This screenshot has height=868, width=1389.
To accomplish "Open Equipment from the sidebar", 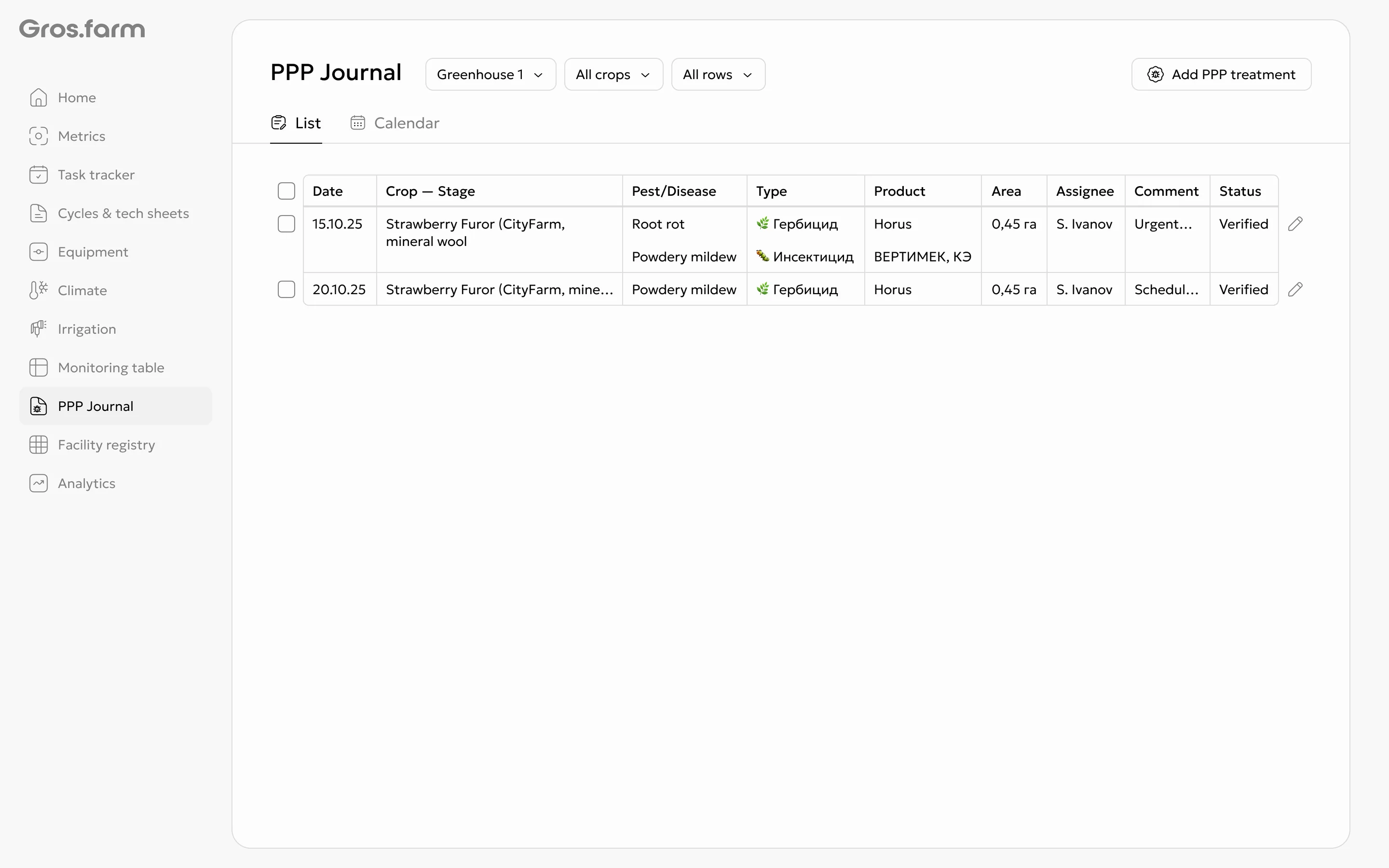I will (x=115, y=251).
